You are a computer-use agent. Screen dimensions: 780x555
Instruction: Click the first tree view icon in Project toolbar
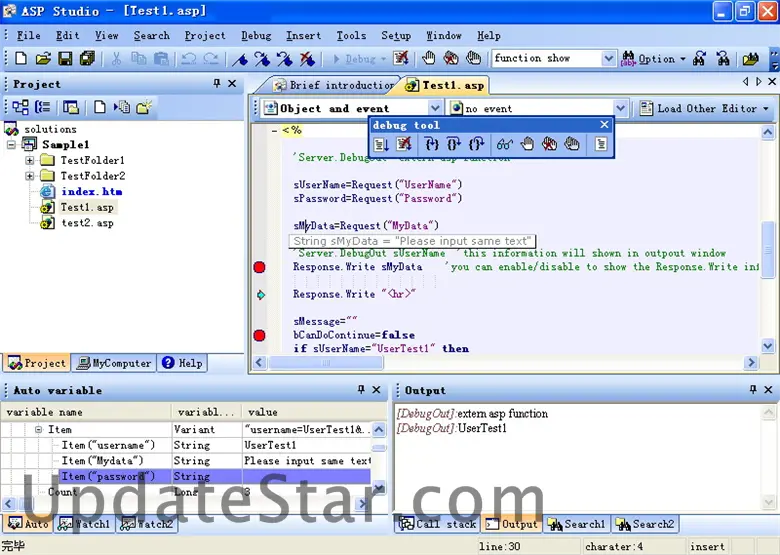(20, 107)
